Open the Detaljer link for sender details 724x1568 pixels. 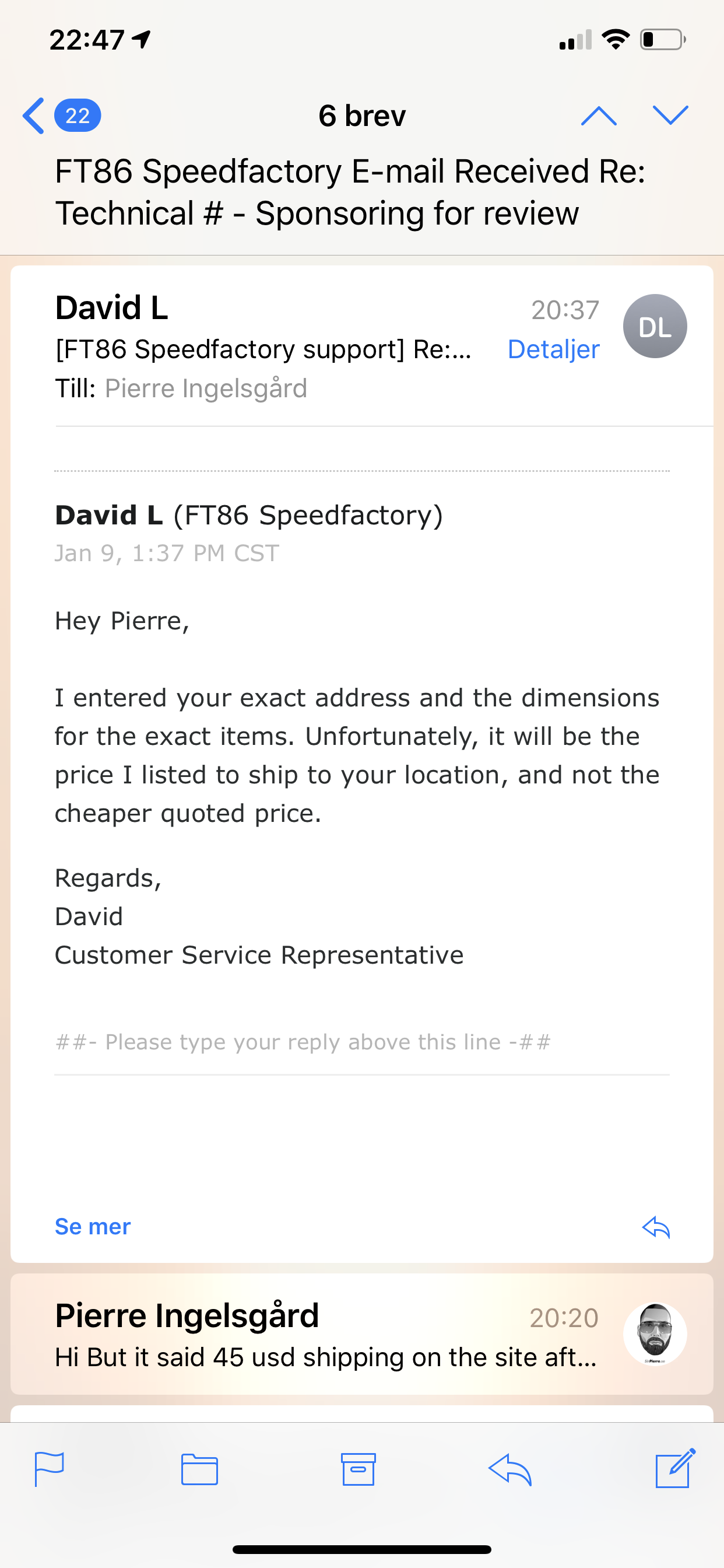[x=553, y=349]
